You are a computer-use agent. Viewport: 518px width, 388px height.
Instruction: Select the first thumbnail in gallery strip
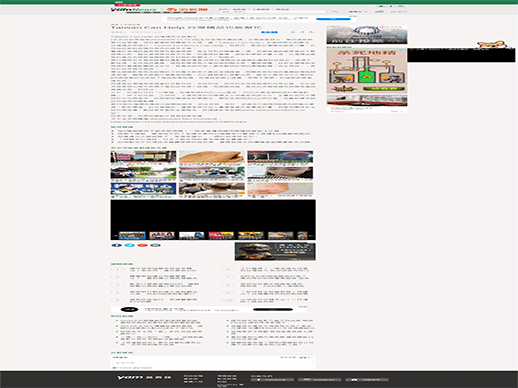(x=132, y=235)
